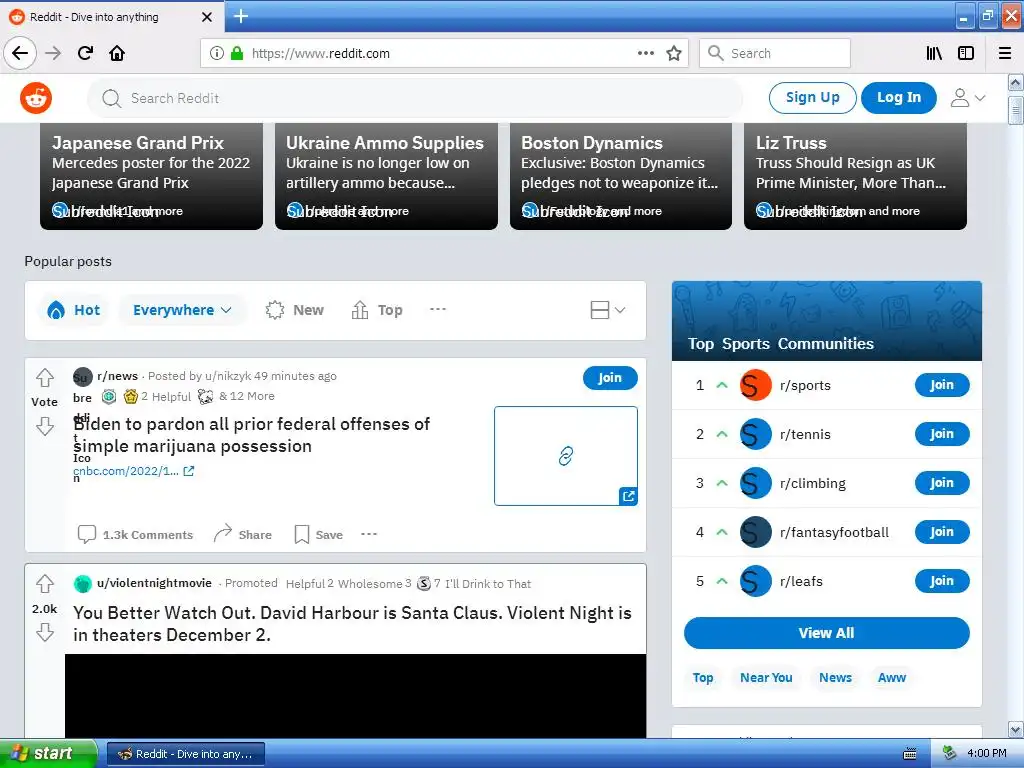Select the Top category link in sidebar

tap(703, 678)
